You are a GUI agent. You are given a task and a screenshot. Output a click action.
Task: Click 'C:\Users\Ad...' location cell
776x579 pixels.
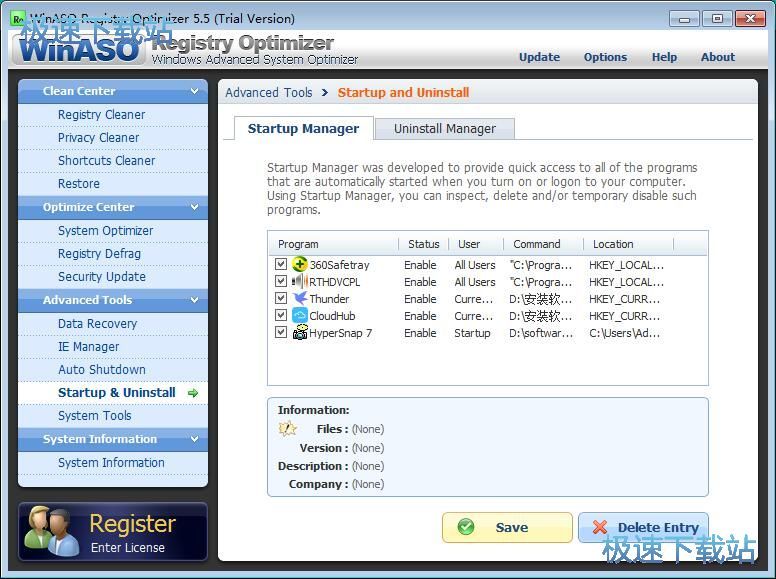click(x=624, y=333)
